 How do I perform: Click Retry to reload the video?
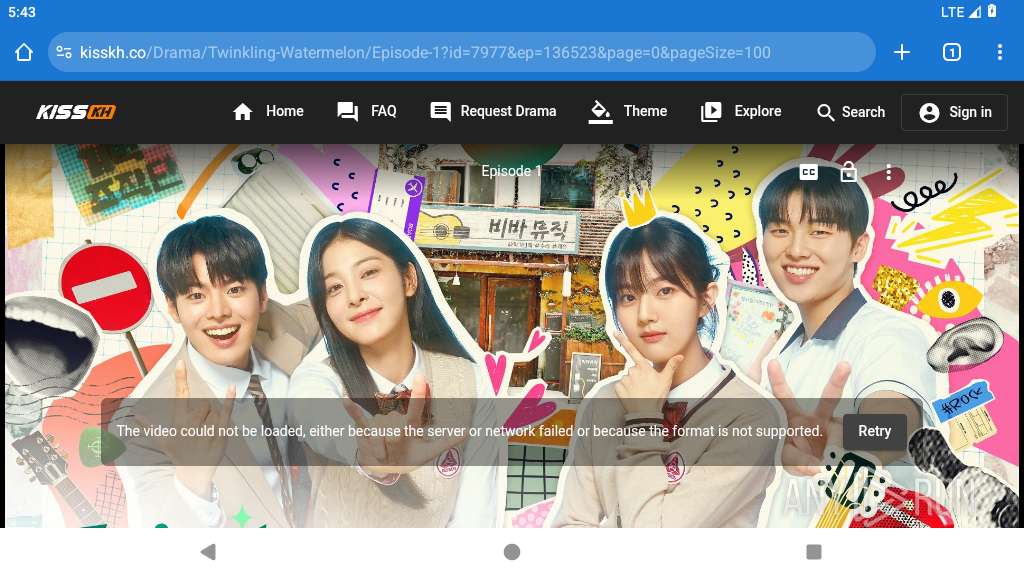874,431
